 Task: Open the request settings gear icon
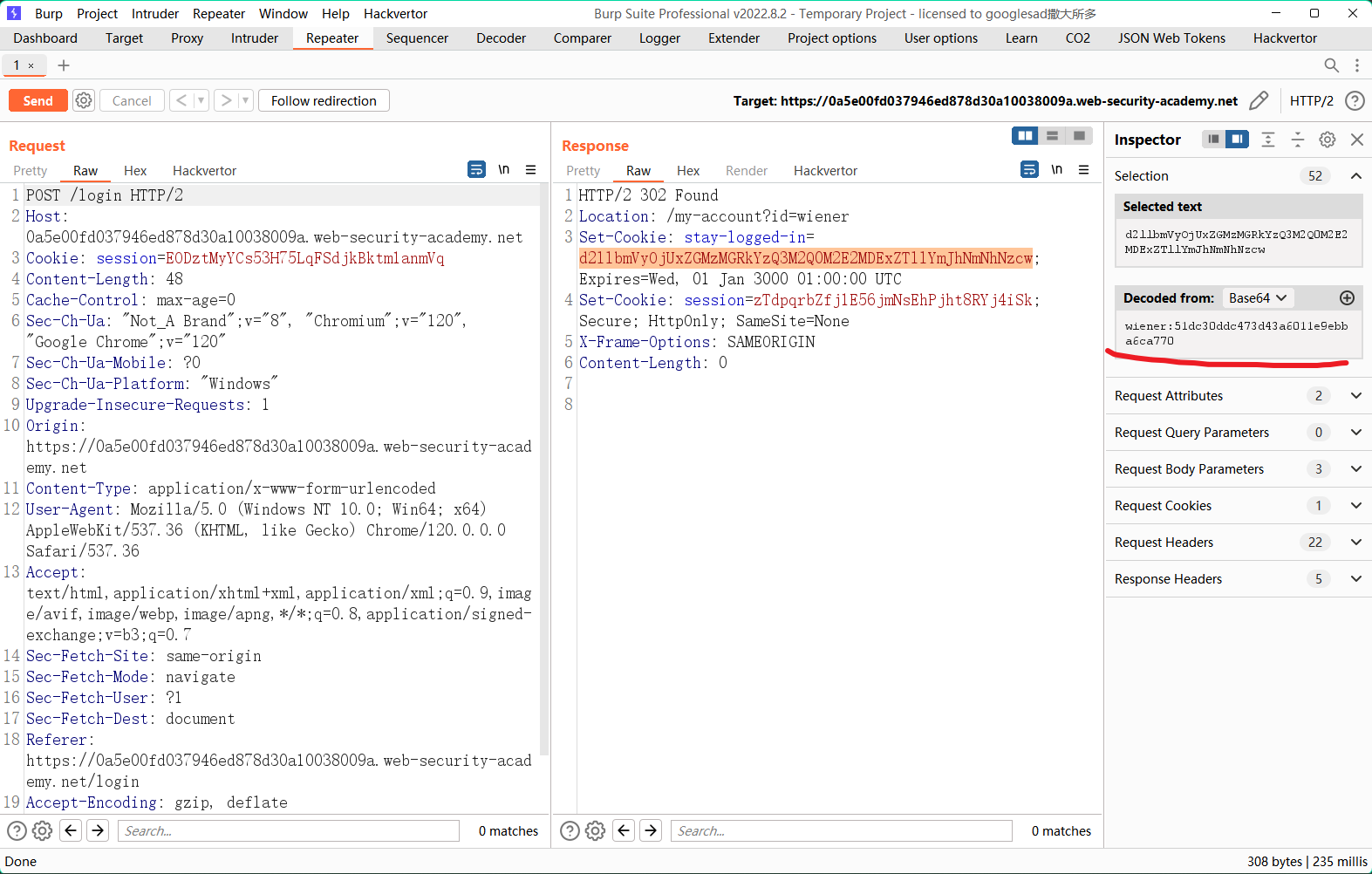click(x=84, y=100)
